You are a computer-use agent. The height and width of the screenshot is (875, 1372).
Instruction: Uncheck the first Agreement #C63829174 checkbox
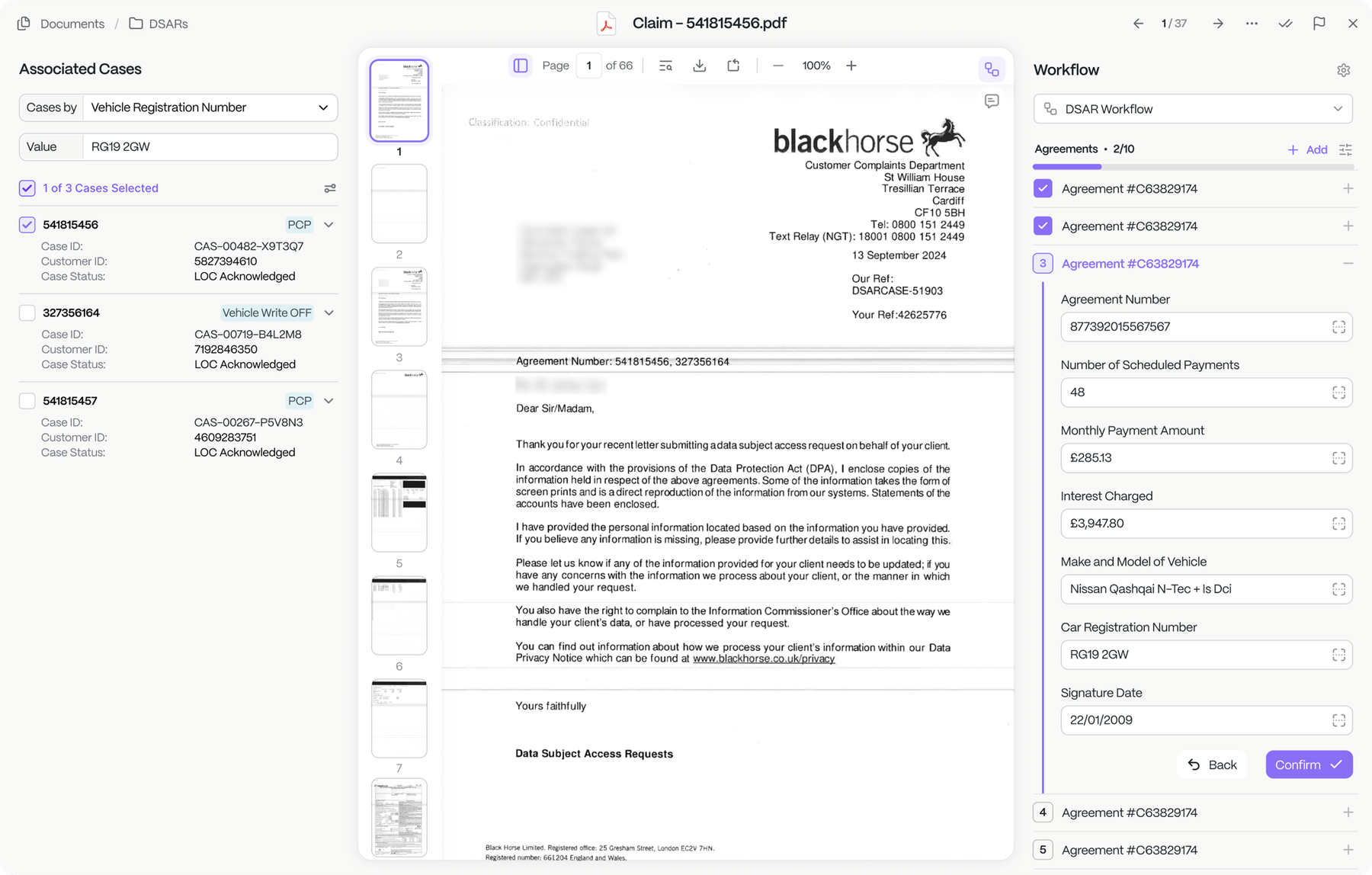pyautogui.click(x=1043, y=188)
